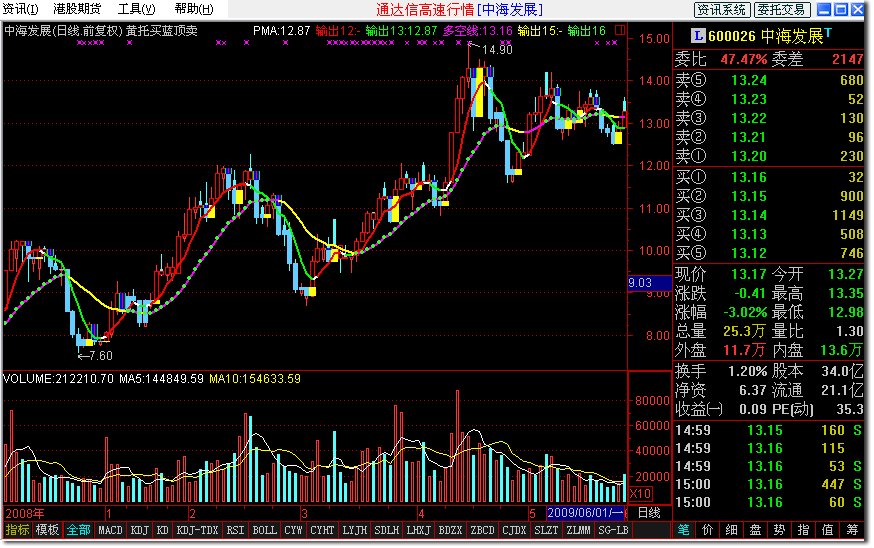
Task: Click the last 15:00 trade row with volume 60
Action: [x=769, y=502]
